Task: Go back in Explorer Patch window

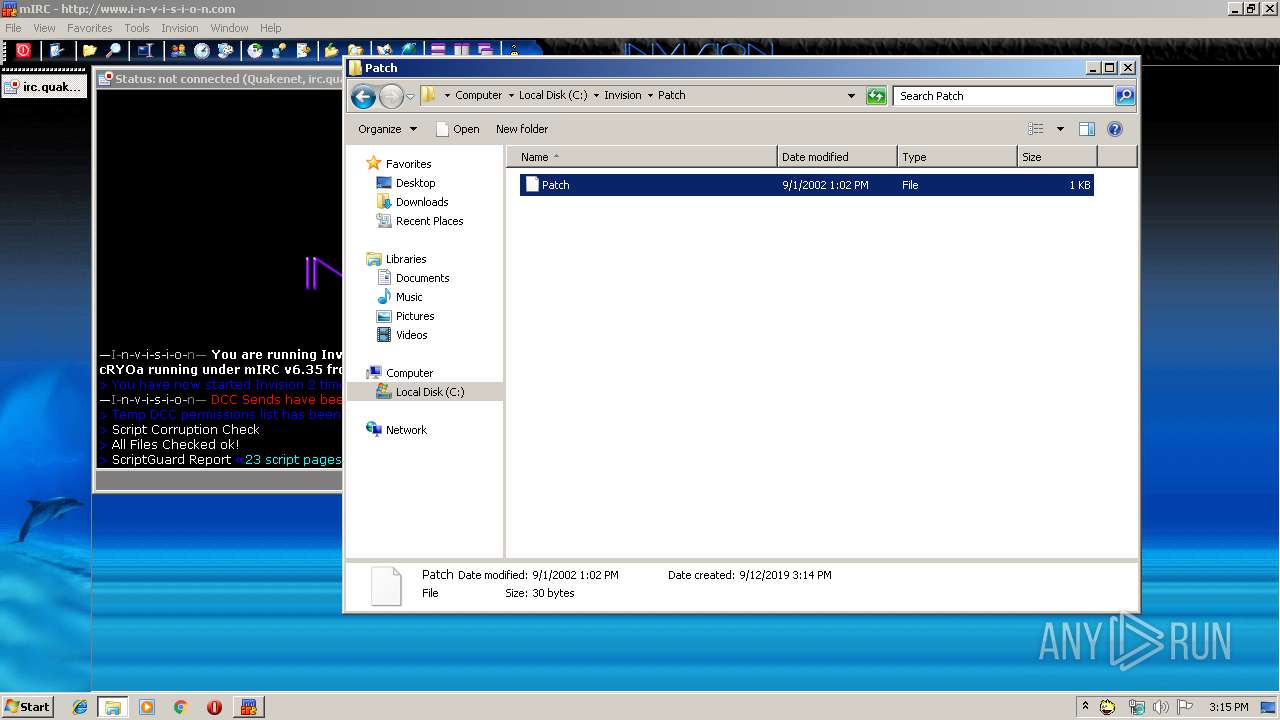Action: (364, 96)
